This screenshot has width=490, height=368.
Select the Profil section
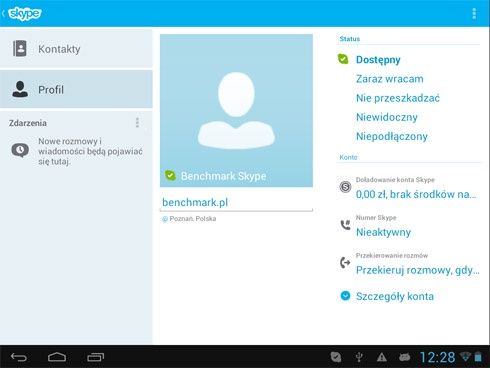[x=76, y=89]
